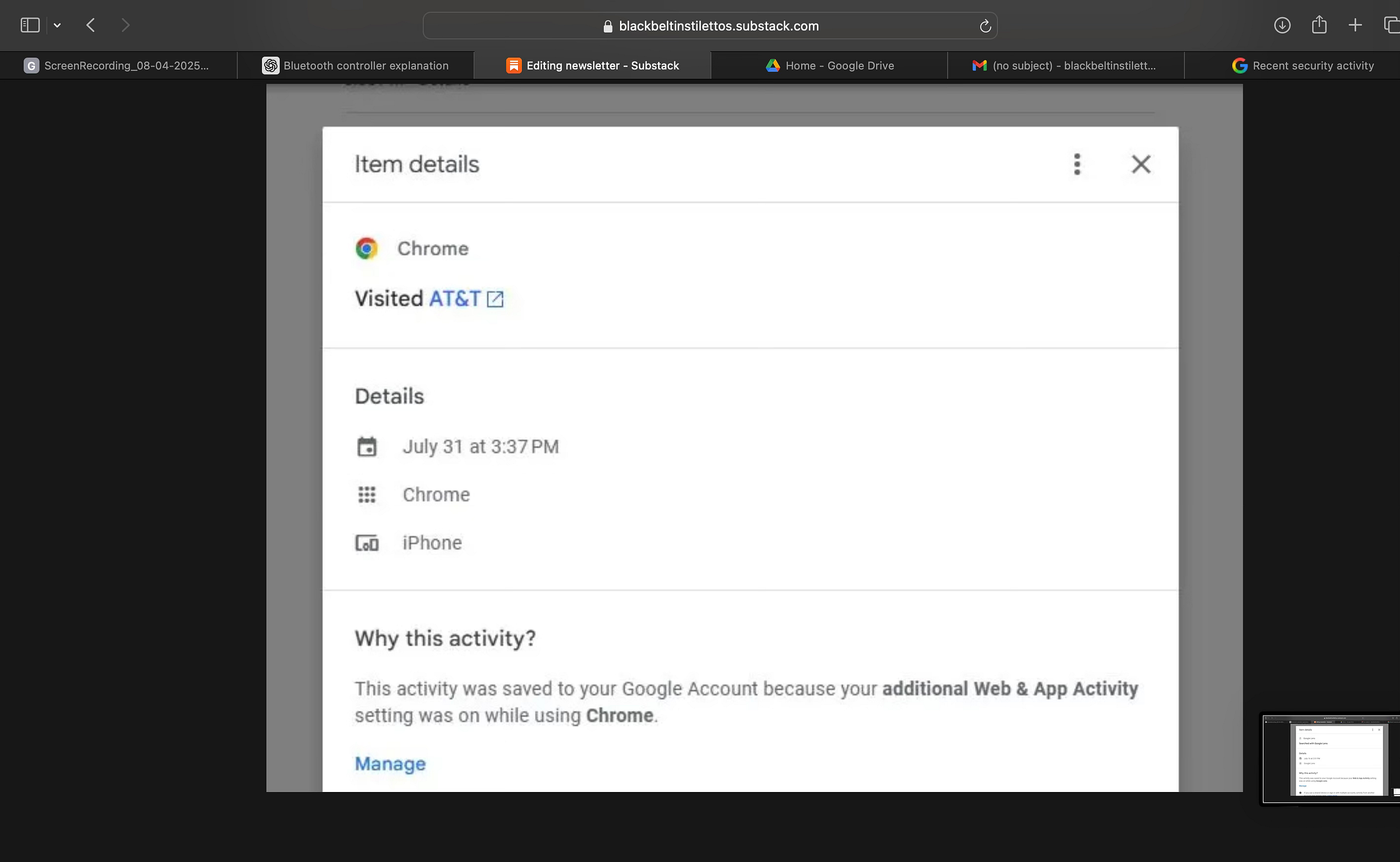This screenshot has width=1400, height=862.
Task: Open Safari downloads icon
Action: click(1282, 25)
